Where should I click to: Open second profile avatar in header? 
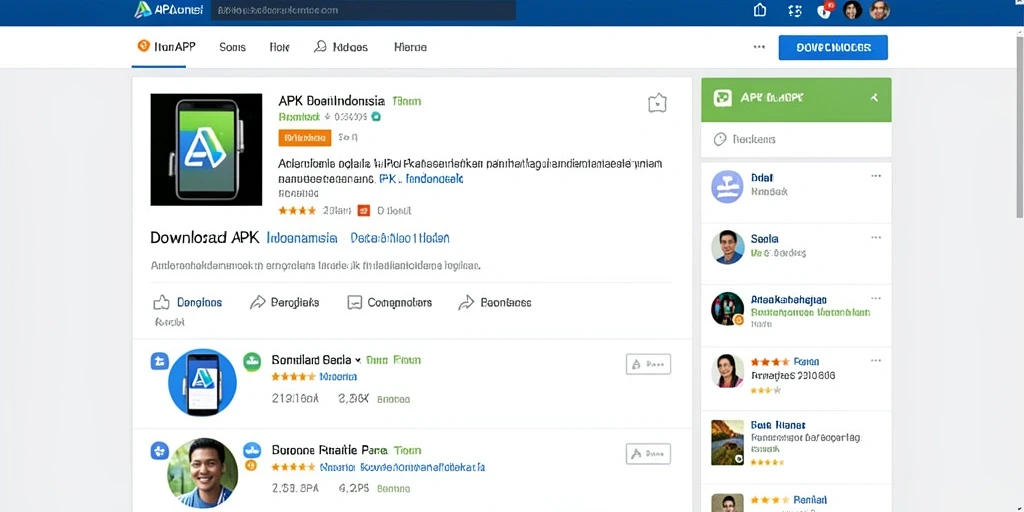tap(880, 10)
